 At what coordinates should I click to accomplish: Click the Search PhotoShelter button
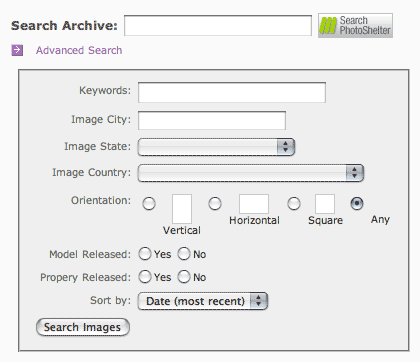[x=355, y=26]
